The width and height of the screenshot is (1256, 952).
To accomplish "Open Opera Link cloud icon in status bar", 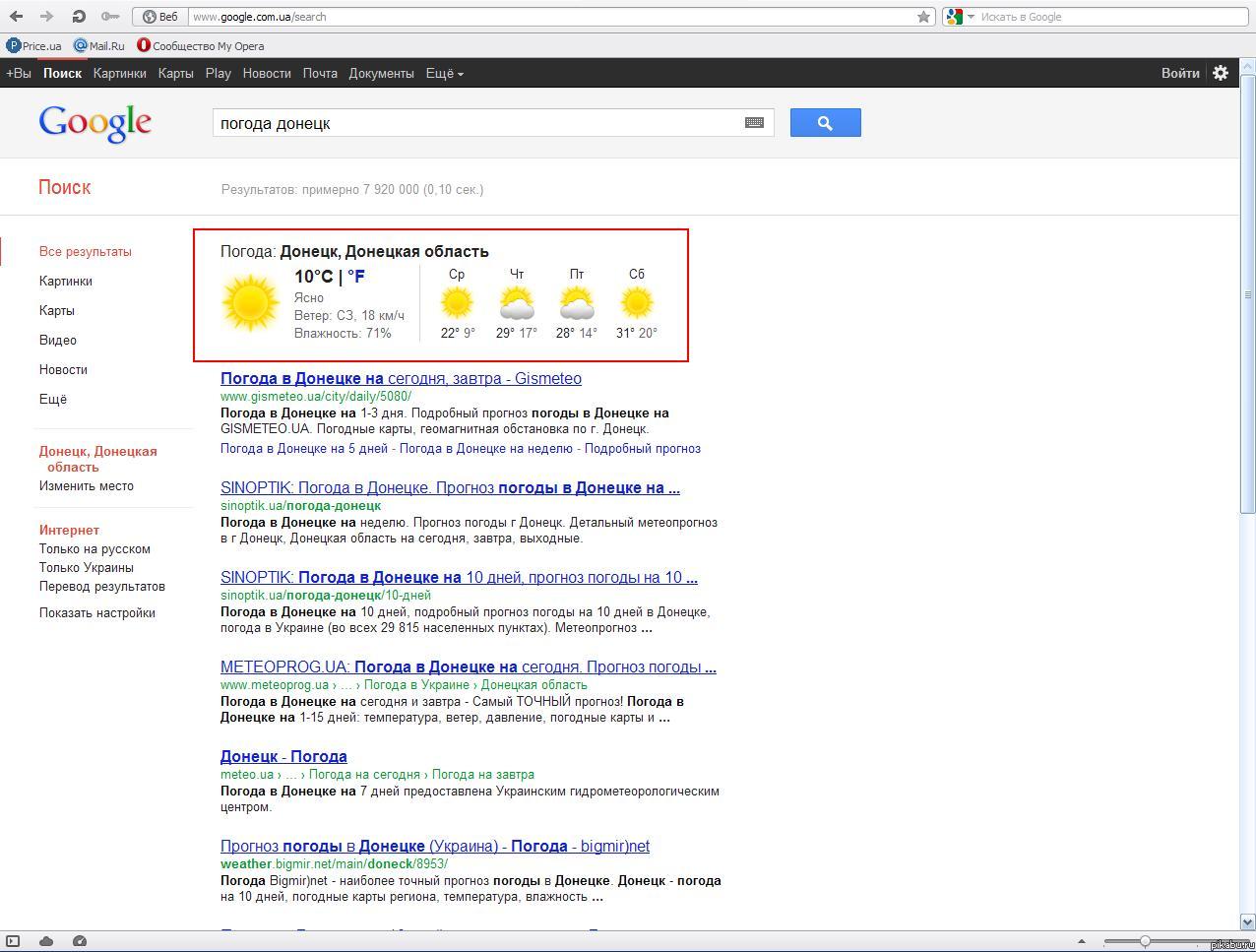I will (45, 941).
